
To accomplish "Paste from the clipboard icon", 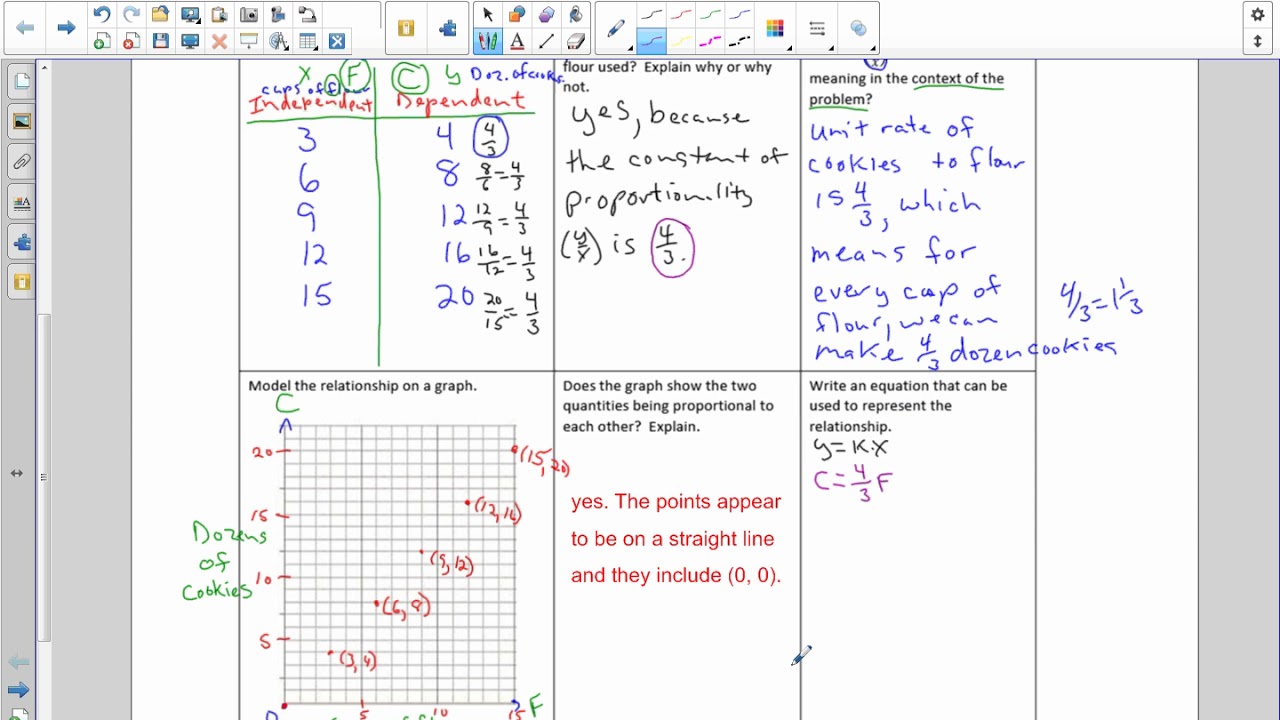I will [219, 14].
